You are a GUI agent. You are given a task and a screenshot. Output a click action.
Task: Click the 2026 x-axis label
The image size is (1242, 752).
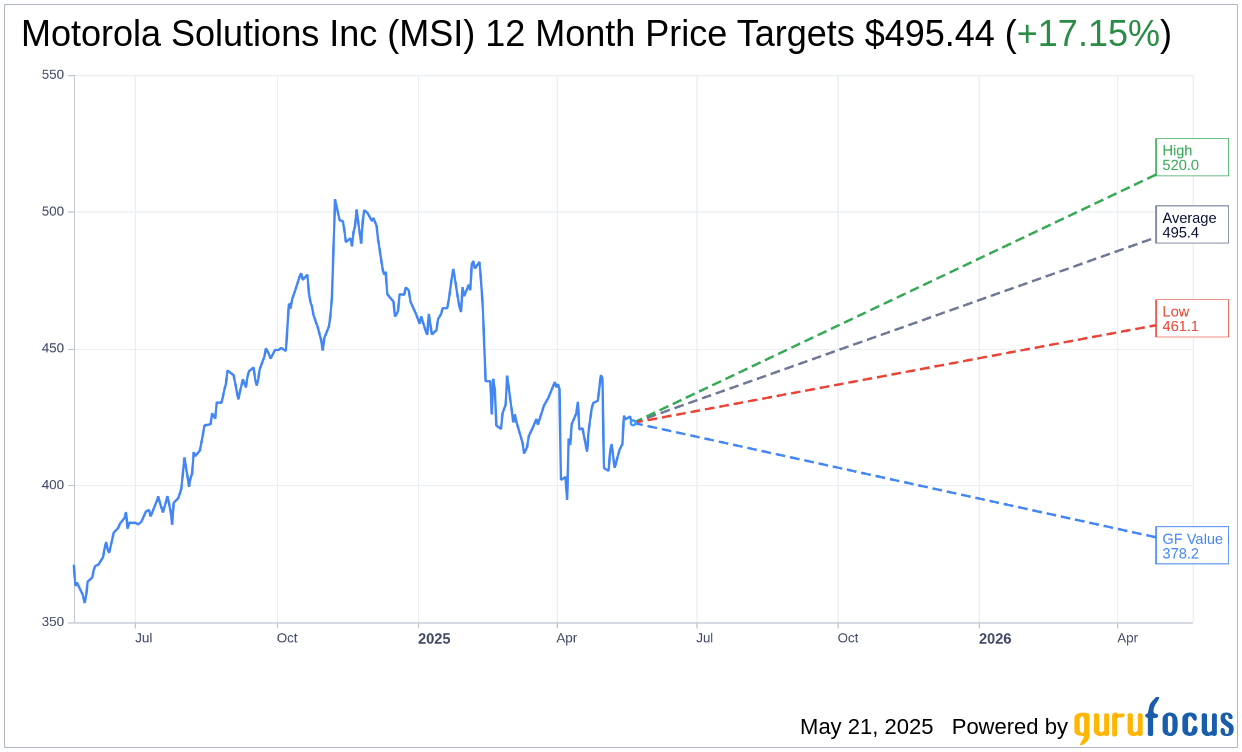(x=995, y=638)
